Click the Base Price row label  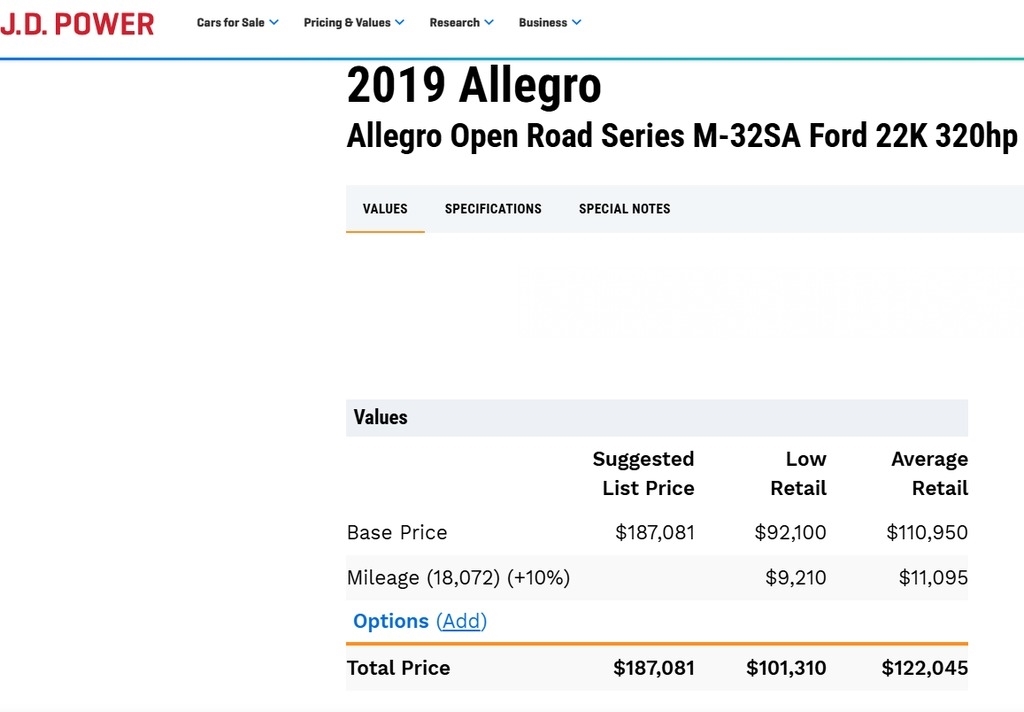click(x=397, y=532)
